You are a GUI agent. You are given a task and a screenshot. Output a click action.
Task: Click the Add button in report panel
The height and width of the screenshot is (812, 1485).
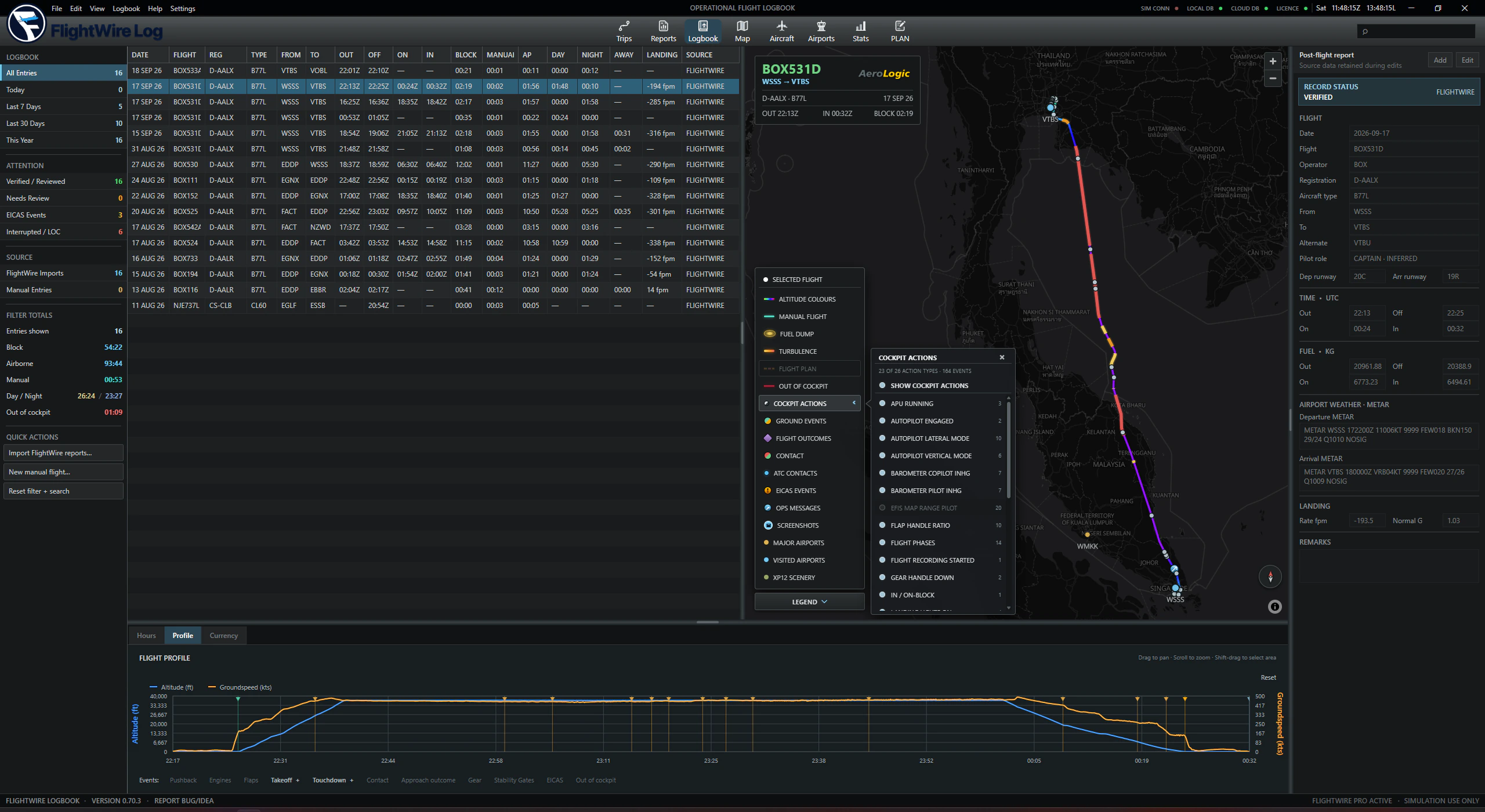(1440, 60)
